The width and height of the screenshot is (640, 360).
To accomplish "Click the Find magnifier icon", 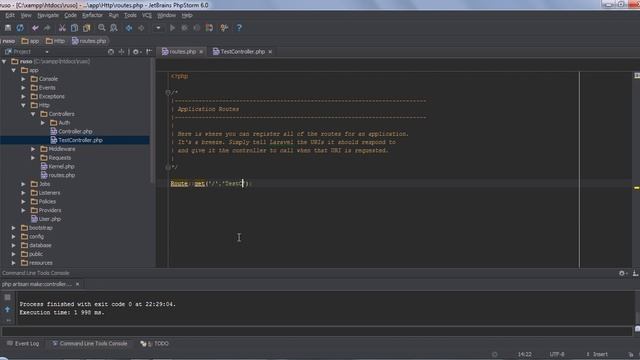I will (102, 28).
